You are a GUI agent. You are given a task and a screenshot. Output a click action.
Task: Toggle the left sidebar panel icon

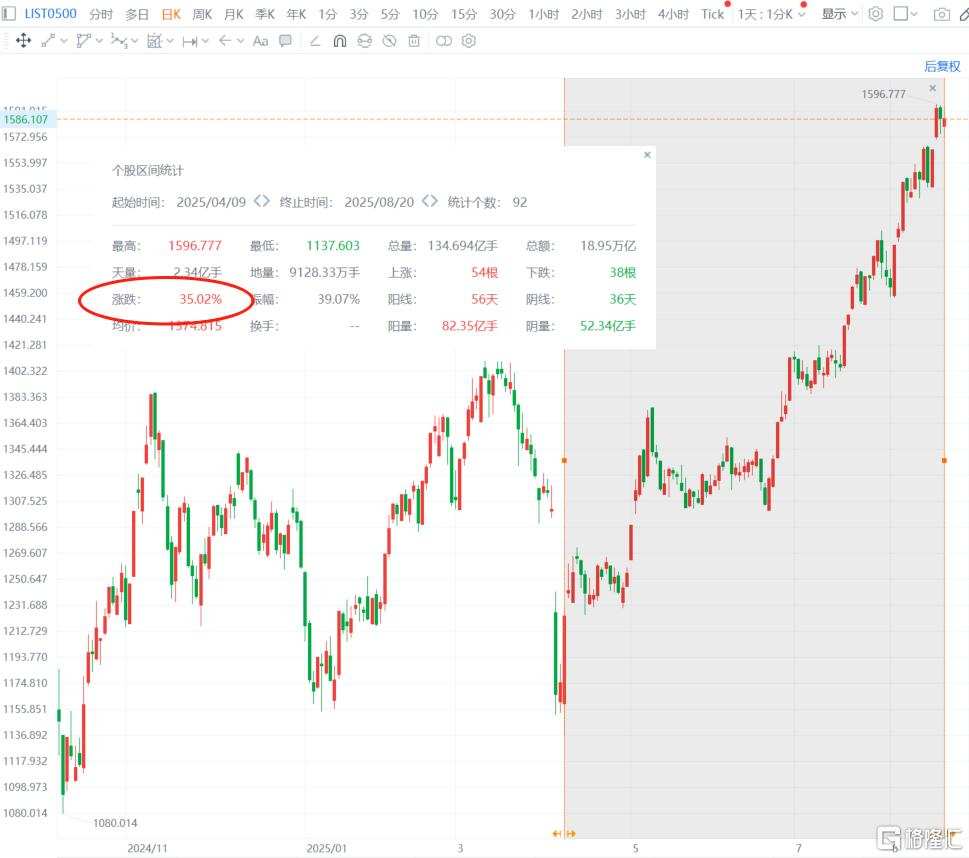9,13
